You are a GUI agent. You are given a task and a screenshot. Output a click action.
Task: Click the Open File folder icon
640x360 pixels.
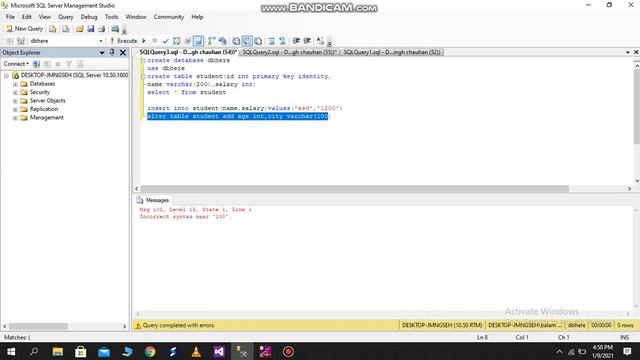point(80,29)
